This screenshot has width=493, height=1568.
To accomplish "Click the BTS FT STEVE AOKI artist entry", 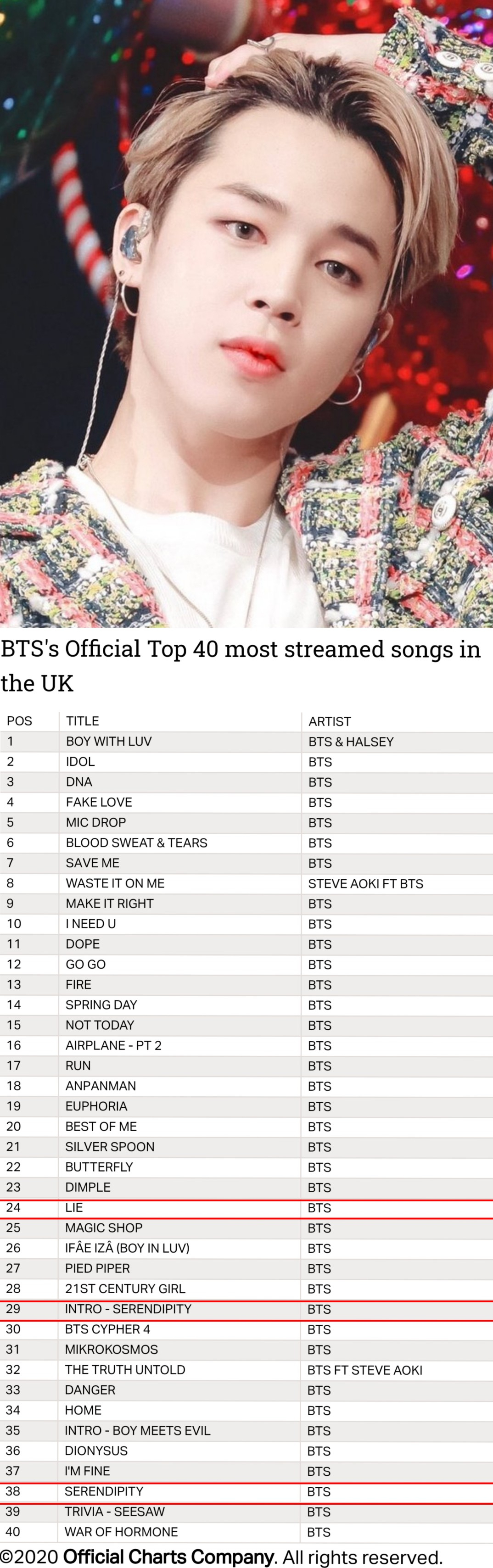I will (364, 1370).
